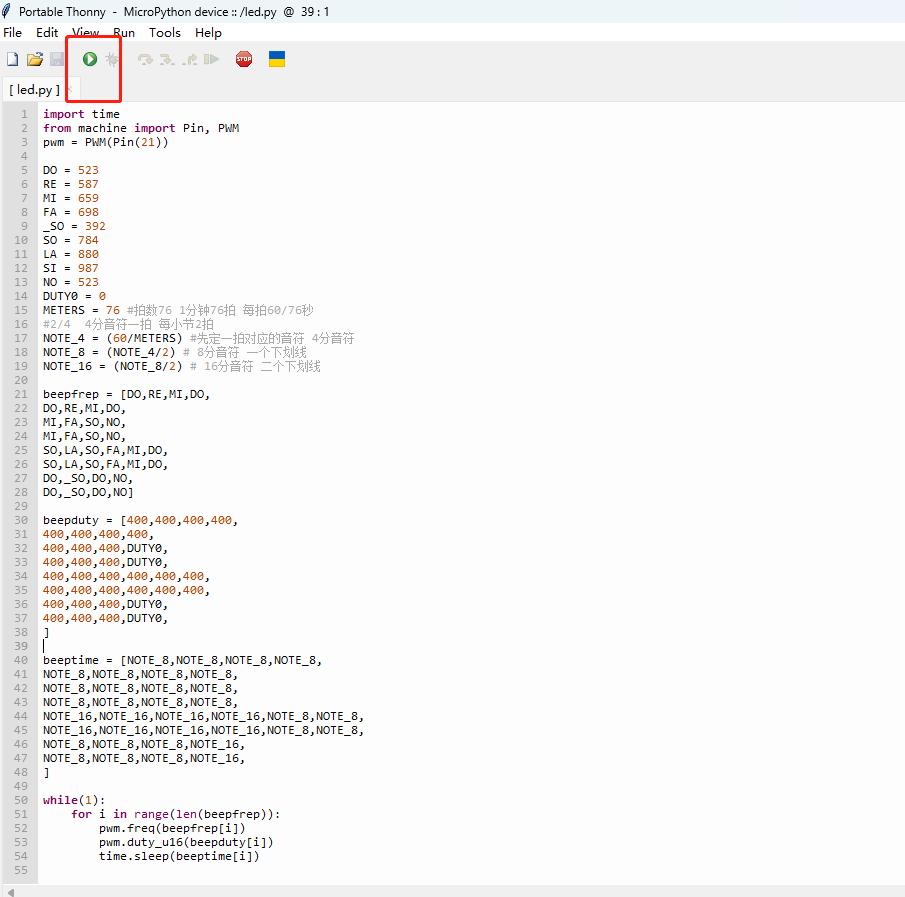Click the Step out icon
The image size is (905, 897).
190,59
